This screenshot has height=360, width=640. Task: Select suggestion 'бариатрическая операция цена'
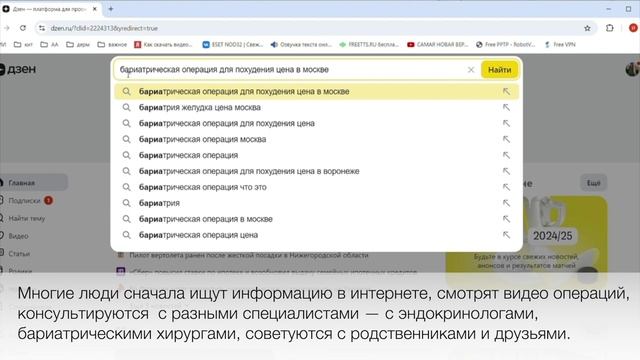(x=316, y=235)
